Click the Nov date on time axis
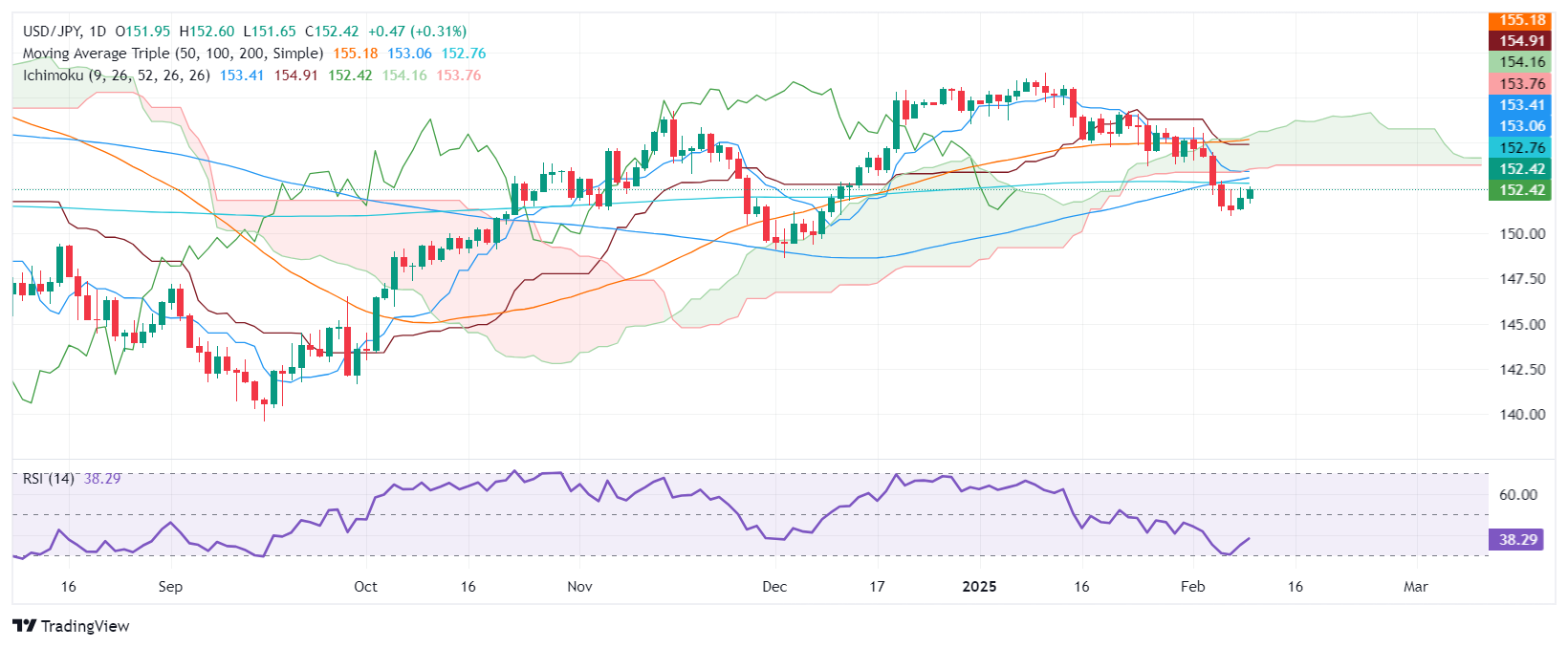Viewport: 1568px width, 648px height. (x=579, y=587)
